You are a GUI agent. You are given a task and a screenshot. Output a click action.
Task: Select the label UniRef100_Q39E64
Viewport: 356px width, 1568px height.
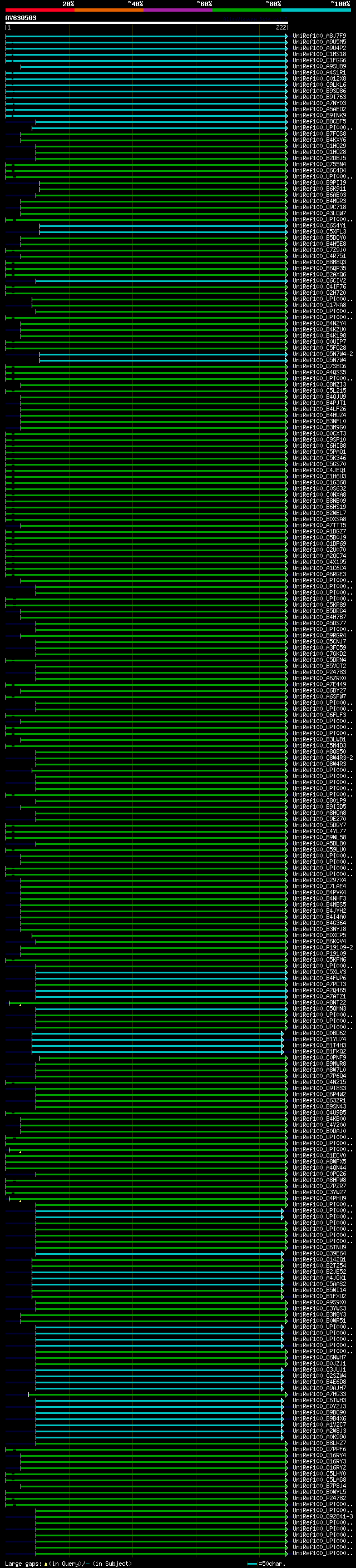pyautogui.click(x=319, y=1253)
